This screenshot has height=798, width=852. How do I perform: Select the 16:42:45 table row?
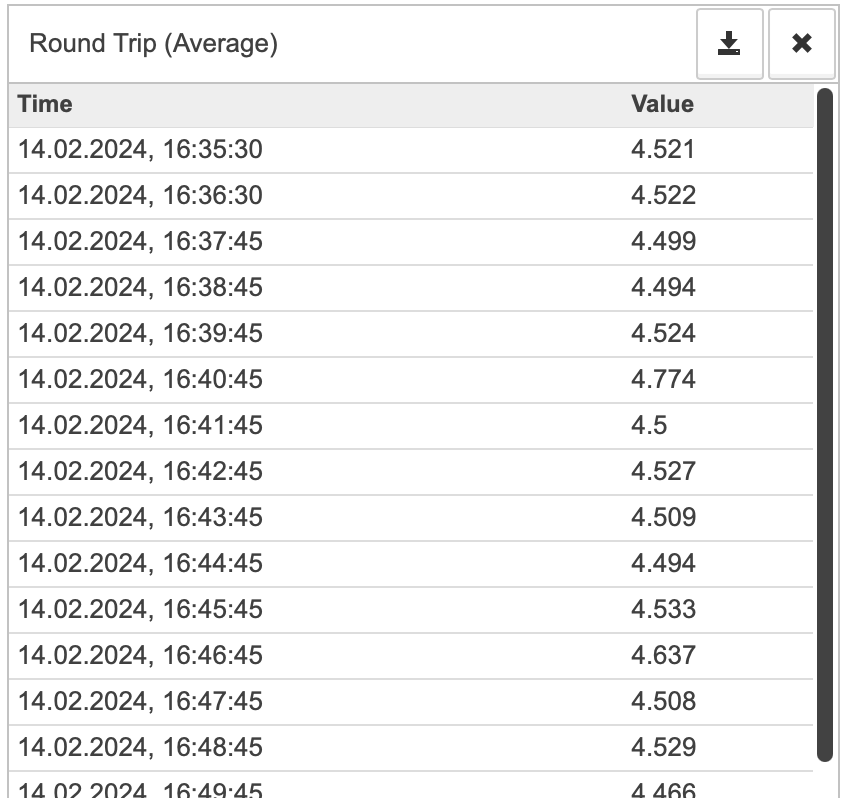[411, 472]
